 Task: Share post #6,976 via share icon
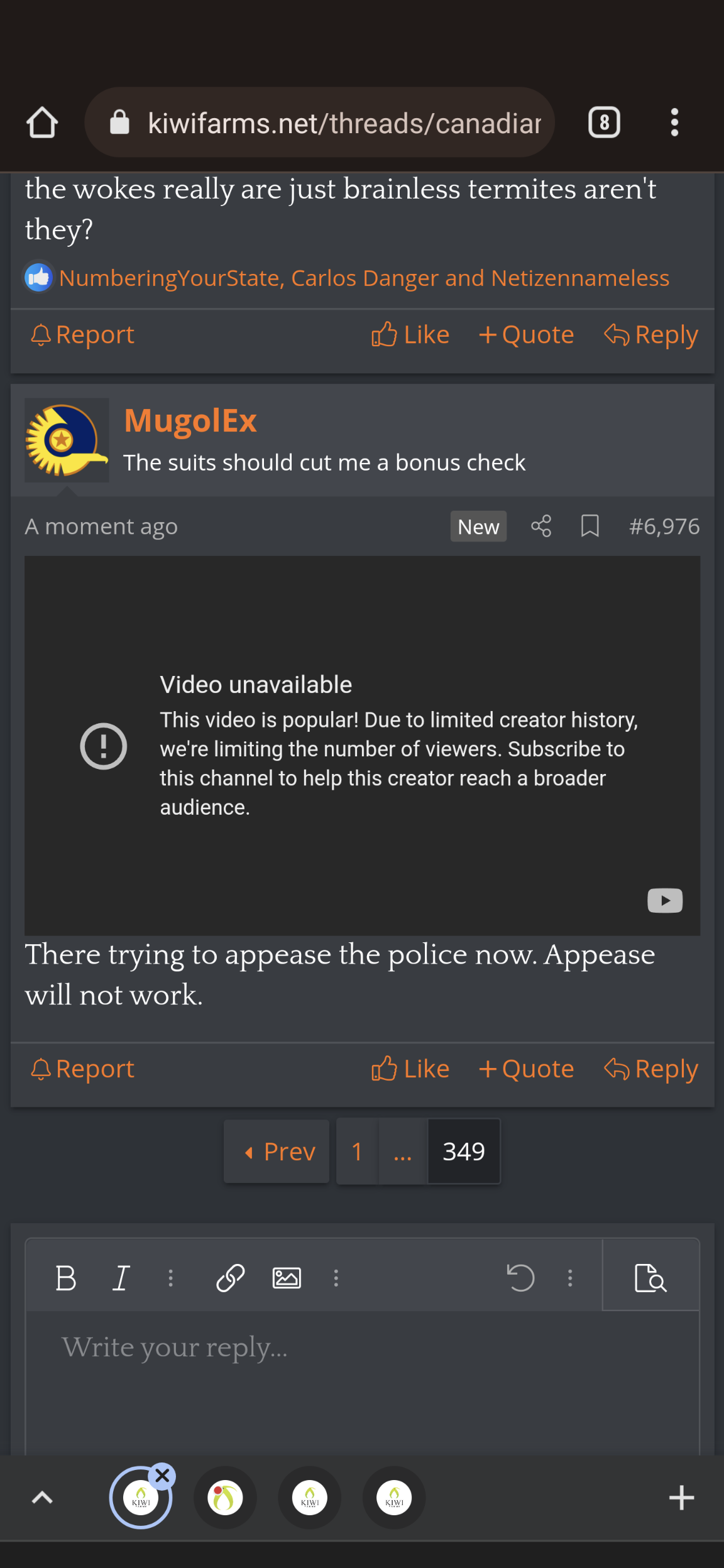point(541,526)
